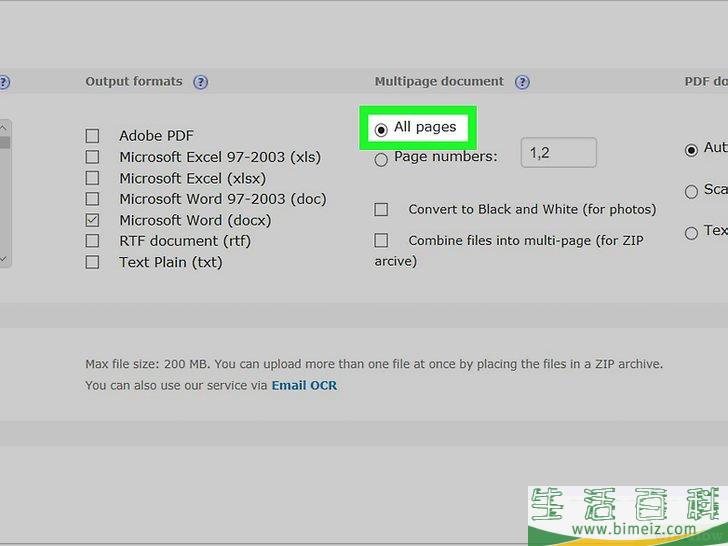Open the Output formats help icon
Screen dimensions: 728x546
pyautogui.click(x=201, y=82)
